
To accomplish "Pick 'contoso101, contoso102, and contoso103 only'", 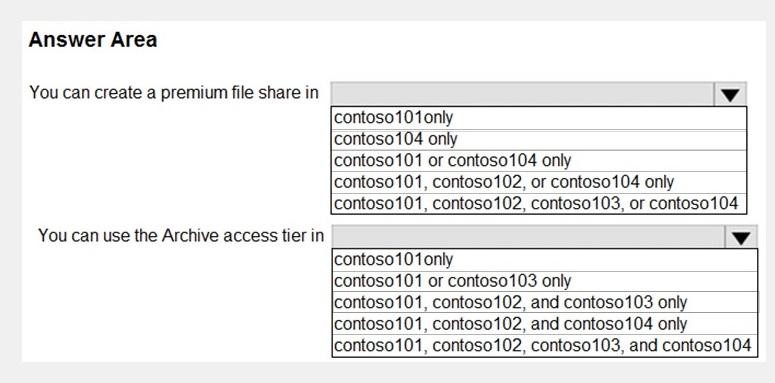I will tap(544, 302).
